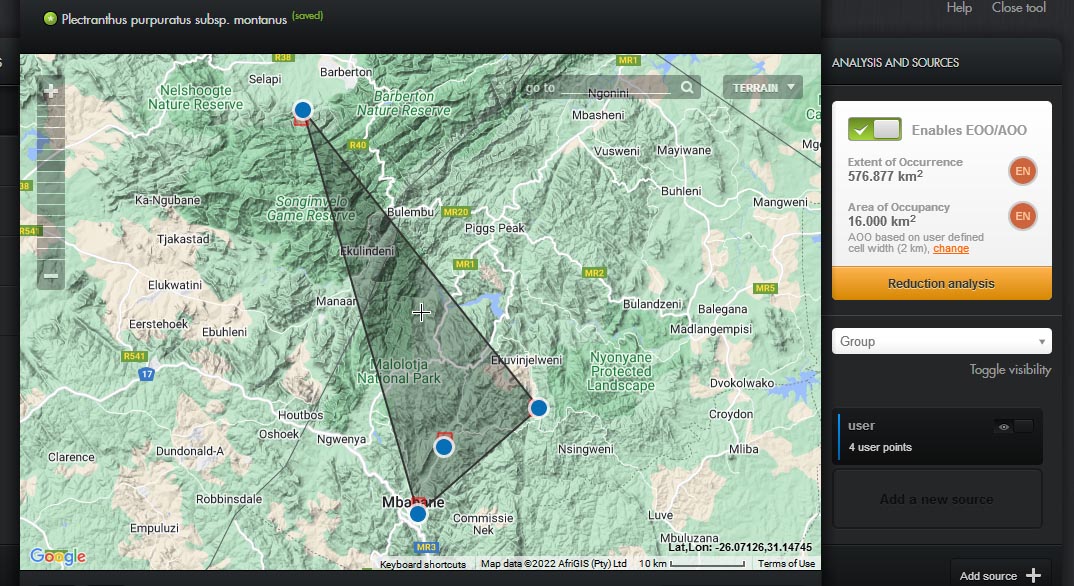Open the TERRAIN map type dropdown
Viewport: 1074px width, 586px height.
pyautogui.click(x=762, y=88)
